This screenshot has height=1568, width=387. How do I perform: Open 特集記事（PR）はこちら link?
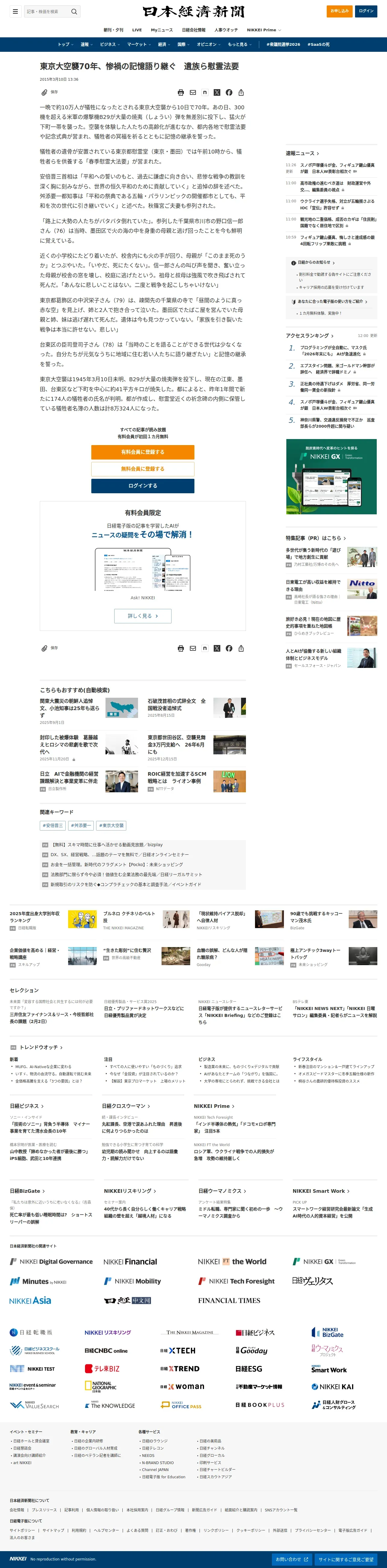316,538
